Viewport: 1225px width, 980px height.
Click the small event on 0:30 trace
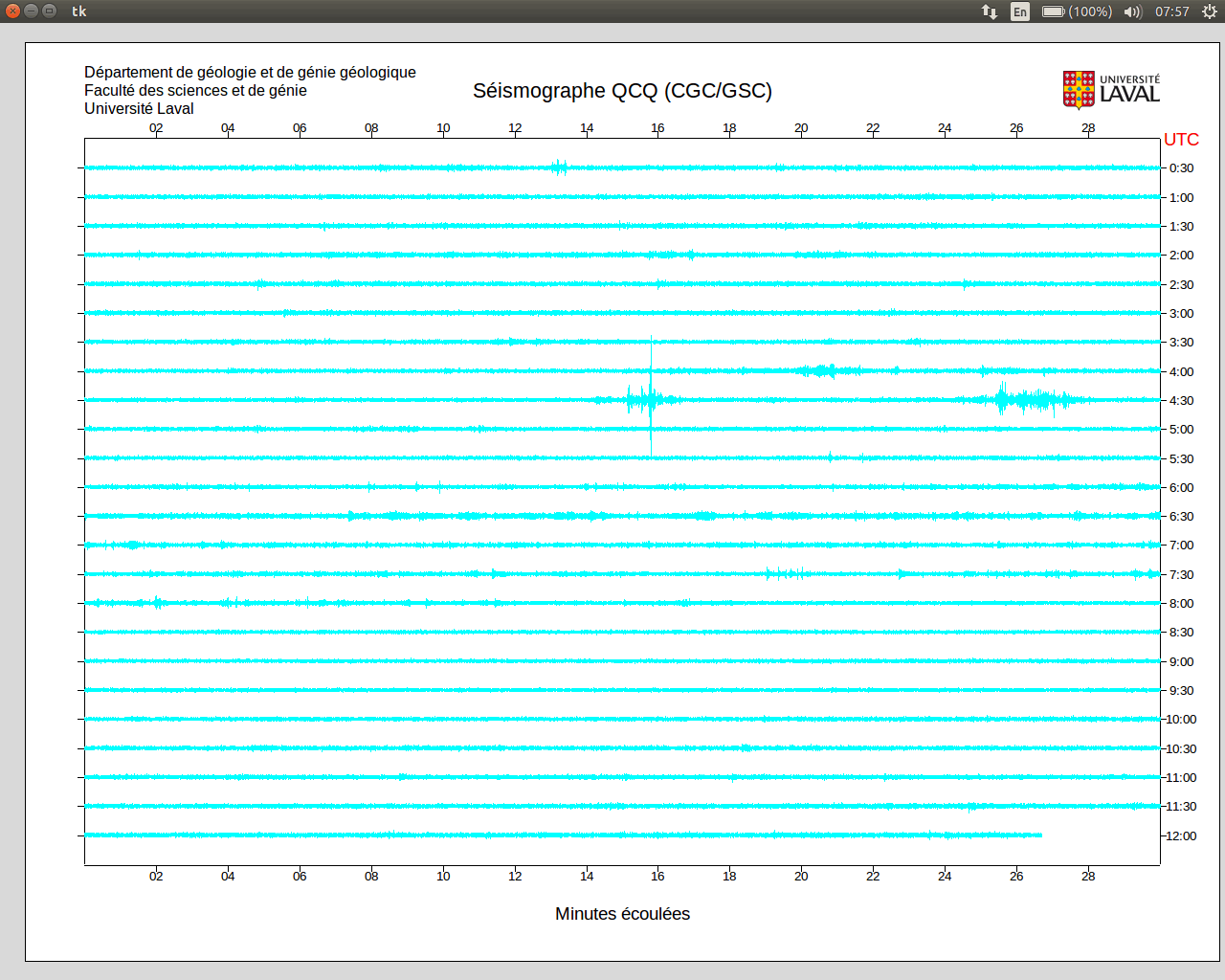click(560, 167)
